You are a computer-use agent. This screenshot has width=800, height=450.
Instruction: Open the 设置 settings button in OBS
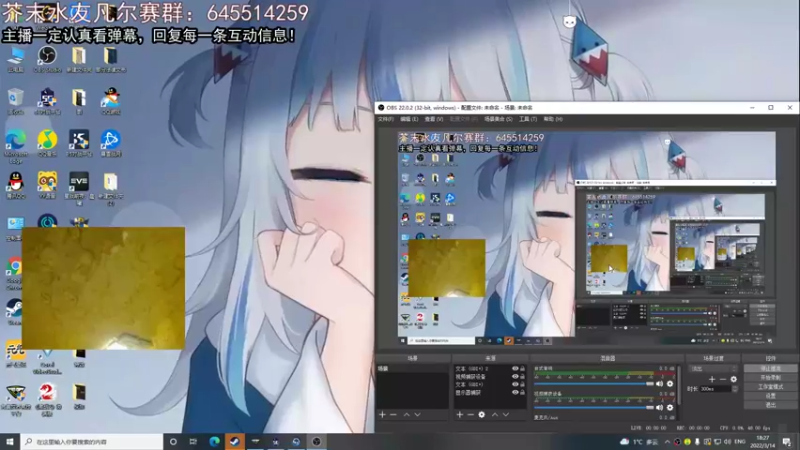click(770, 396)
